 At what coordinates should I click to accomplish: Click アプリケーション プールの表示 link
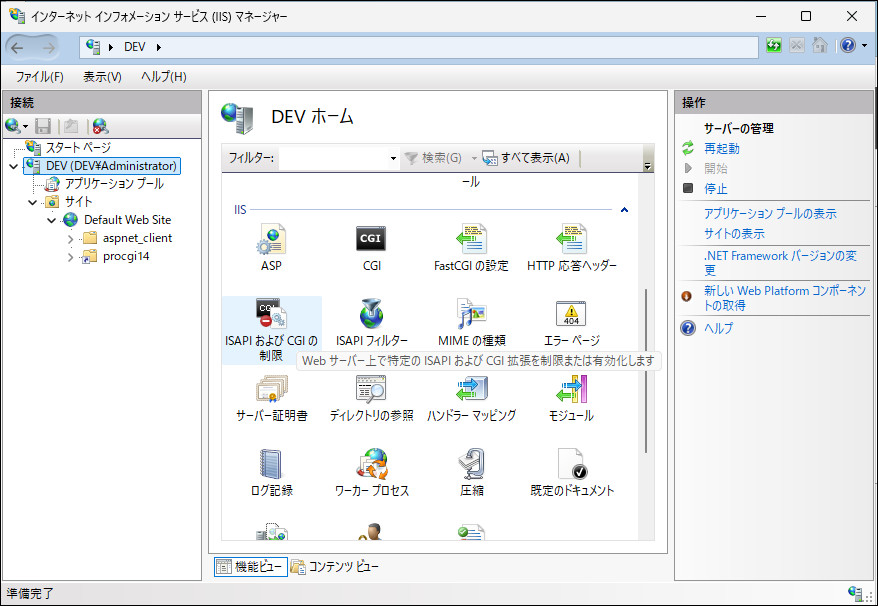[770, 213]
